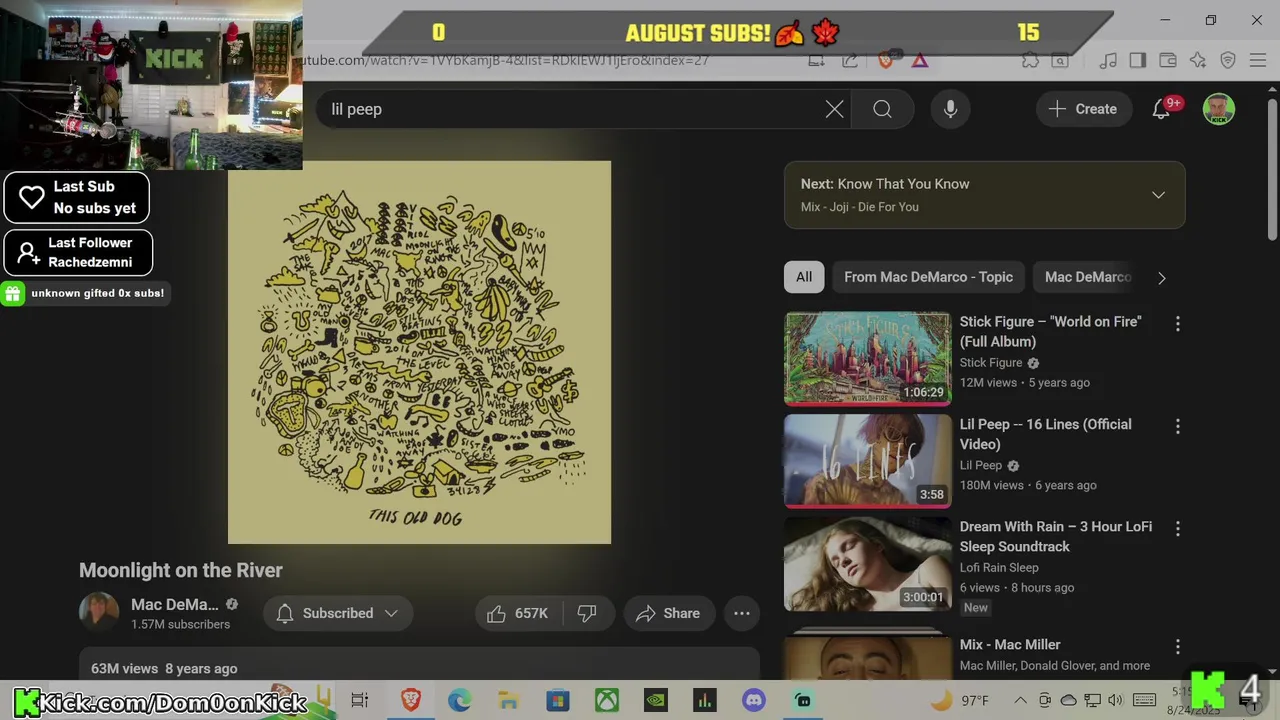Image resolution: width=1280 pixels, height=720 pixels.
Task: Click 'Lil Peep -- 16 Lines (Official Video)' title
Action: tap(1046, 434)
